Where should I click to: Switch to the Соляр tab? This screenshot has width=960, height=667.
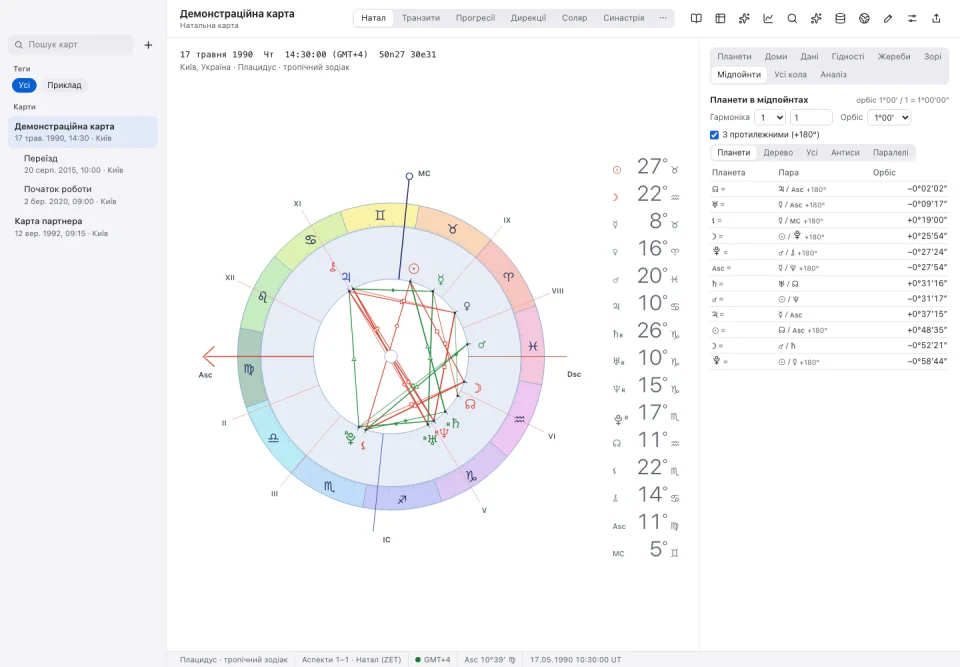coord(574,18)
